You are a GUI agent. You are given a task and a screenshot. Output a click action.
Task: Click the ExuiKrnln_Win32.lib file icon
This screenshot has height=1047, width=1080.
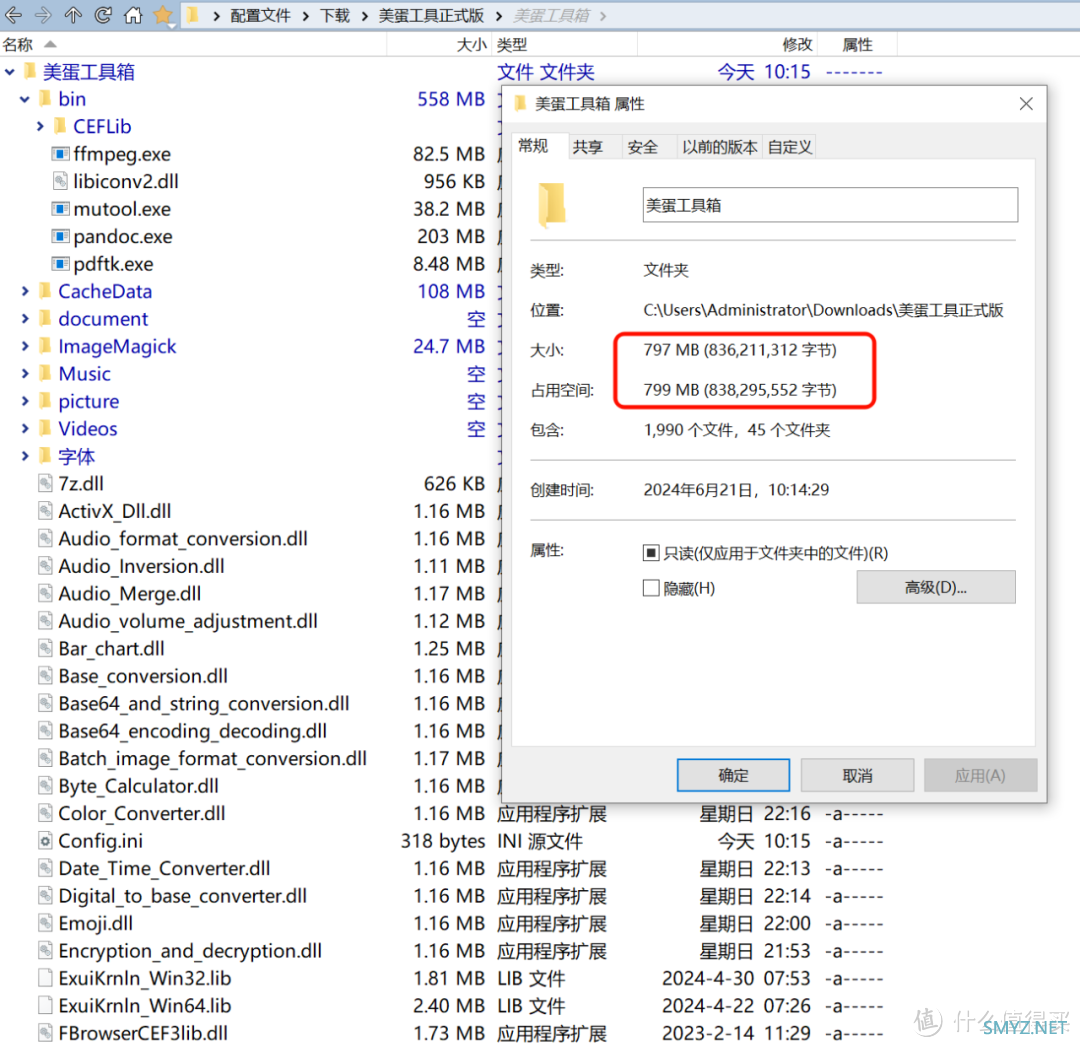[45, 978]
